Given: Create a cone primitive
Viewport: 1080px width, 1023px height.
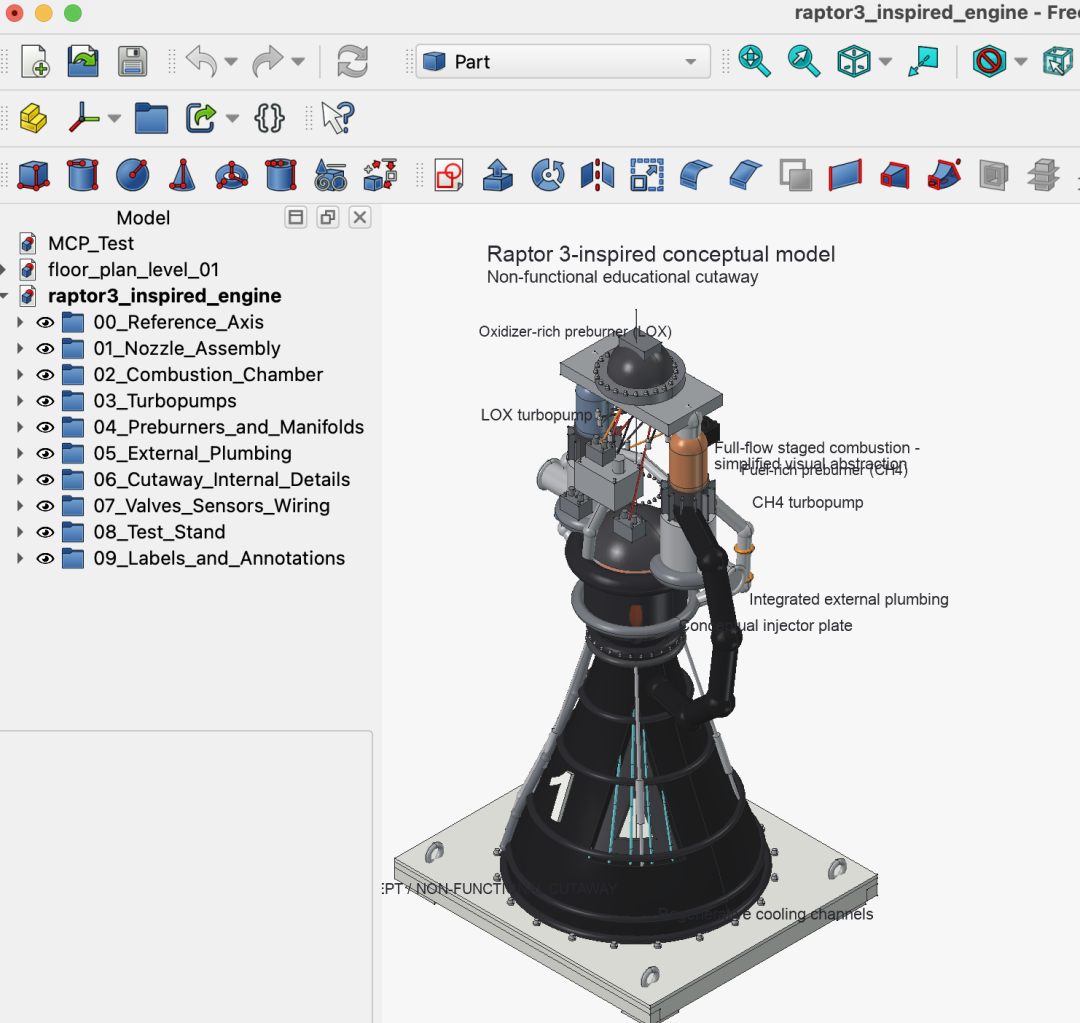Looking at the screenshot, I should point(182,175).
